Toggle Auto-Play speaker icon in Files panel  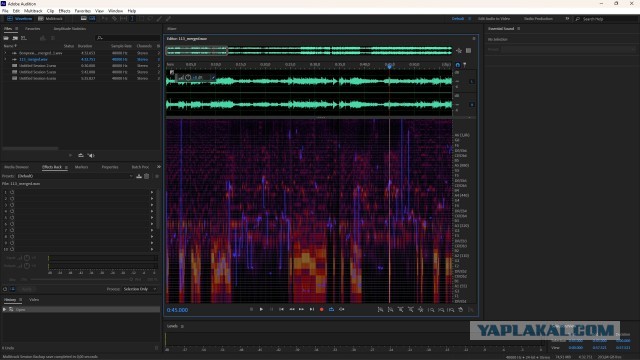coord(91,156)
